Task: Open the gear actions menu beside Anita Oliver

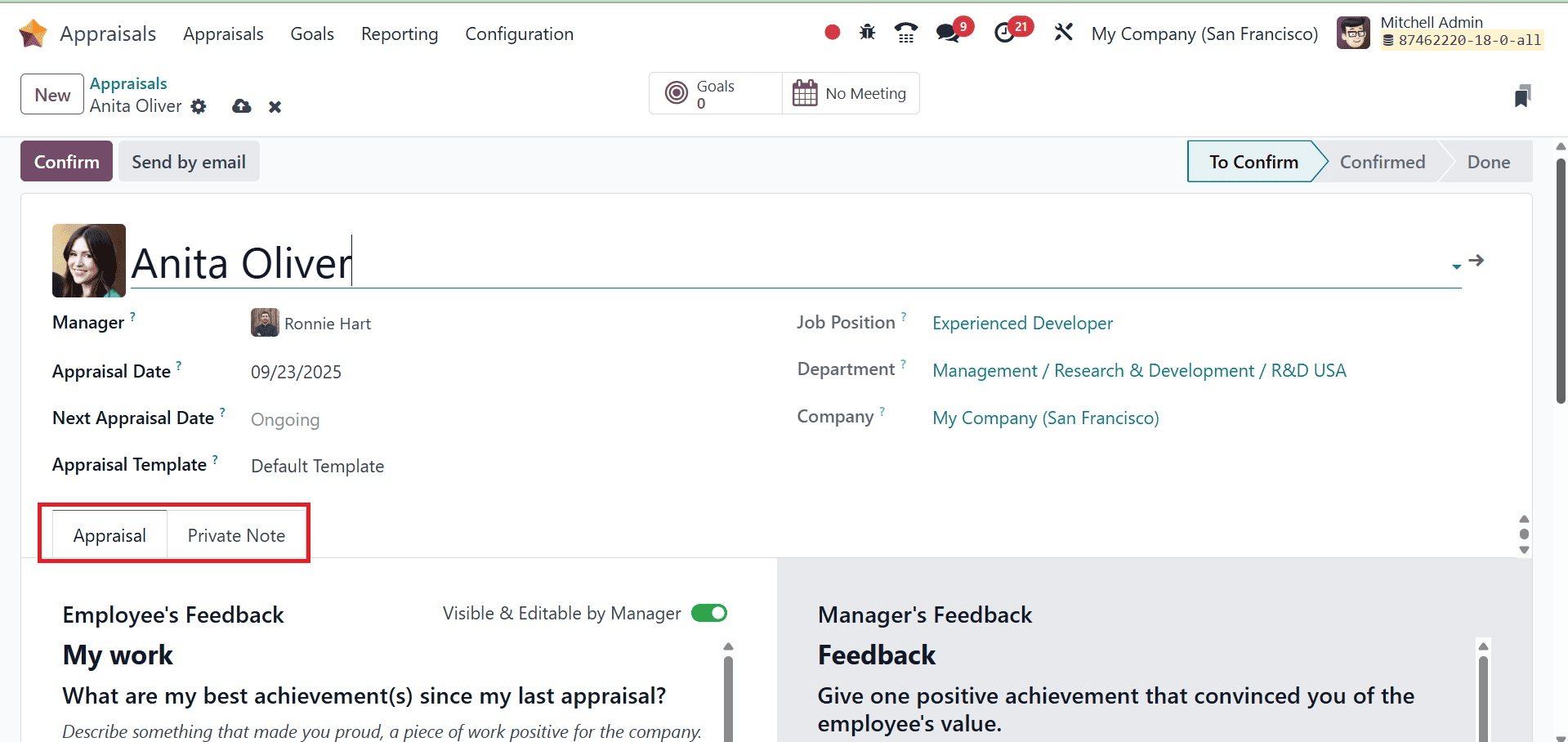Action: [199, 106]
